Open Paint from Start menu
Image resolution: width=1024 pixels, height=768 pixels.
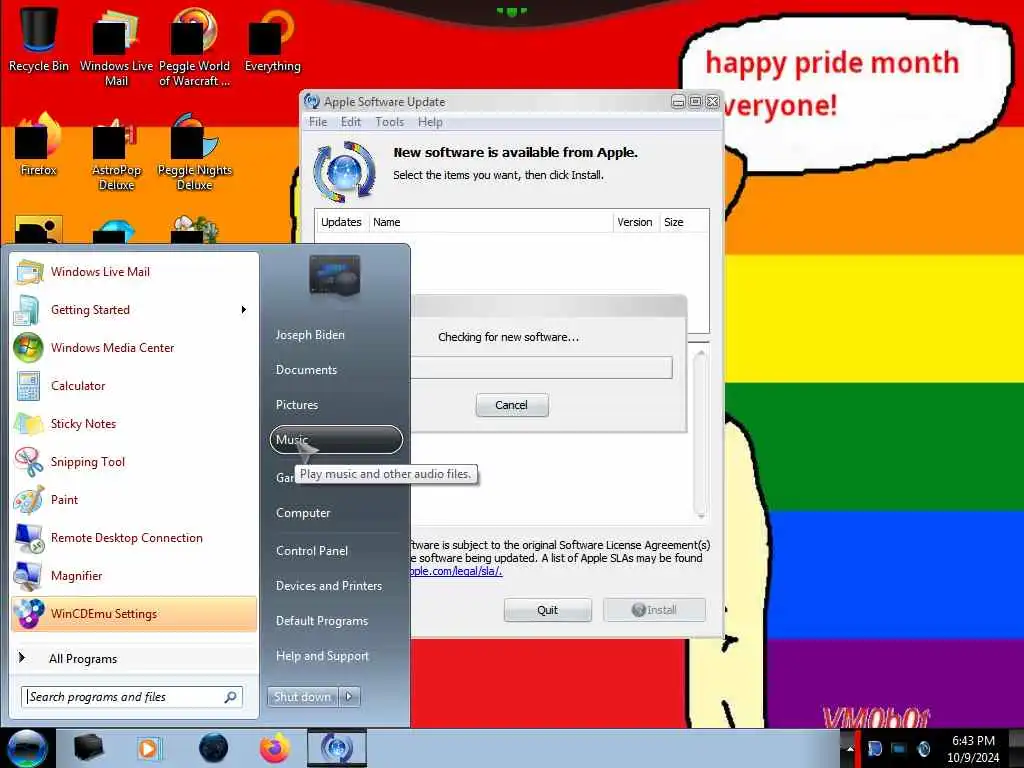[x=135, y=500]
